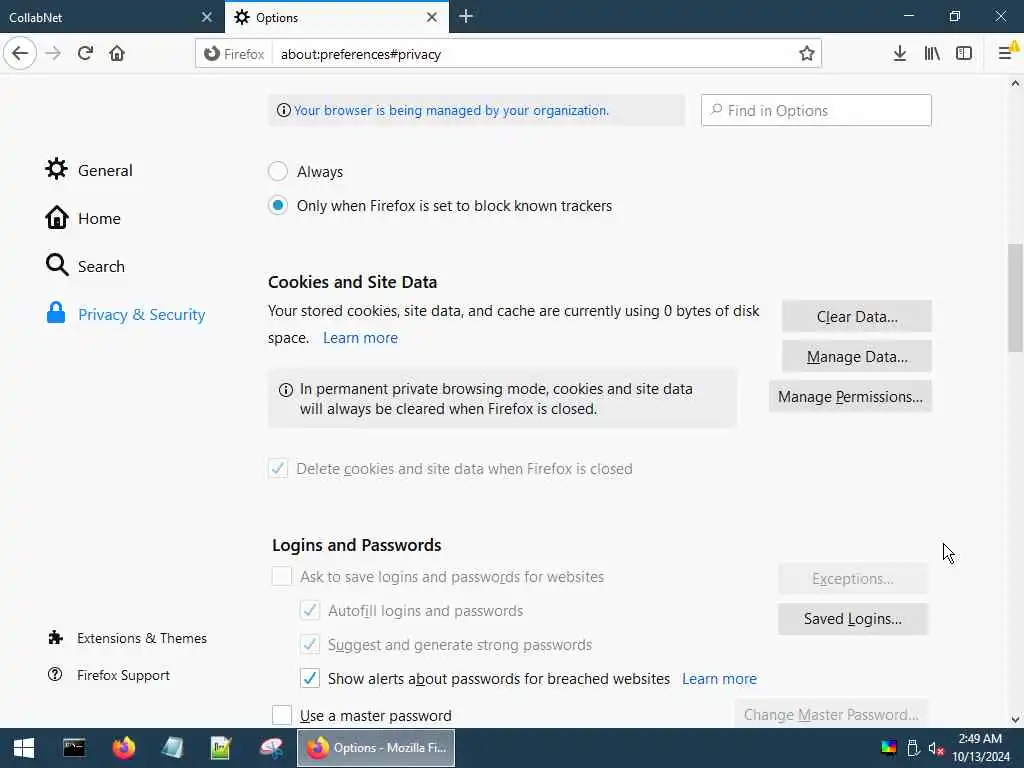Click the Options Mozilla Firefox taskbar button

tap(376, 748)
